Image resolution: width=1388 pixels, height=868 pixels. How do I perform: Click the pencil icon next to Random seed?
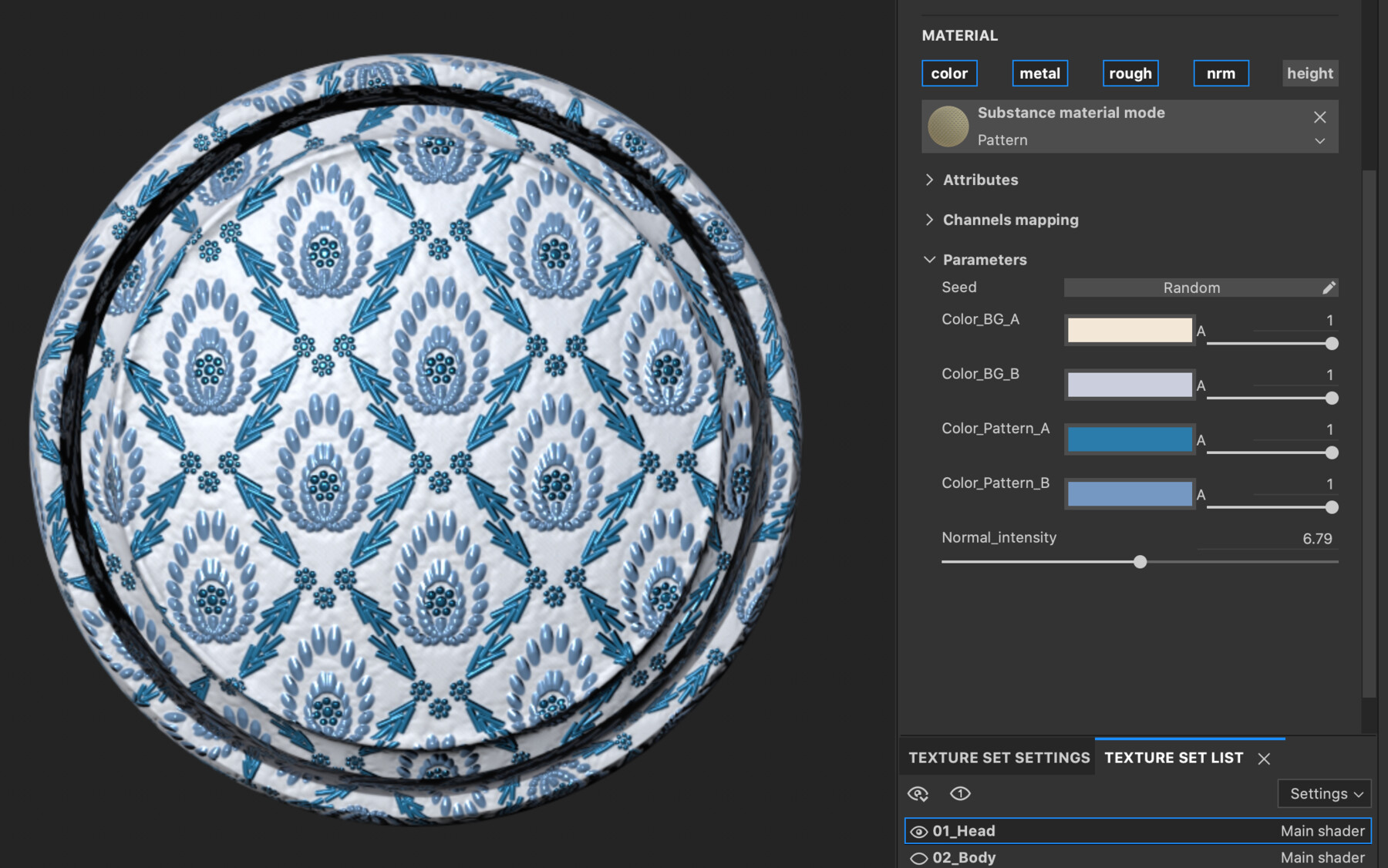click(x=1329, y=287)
